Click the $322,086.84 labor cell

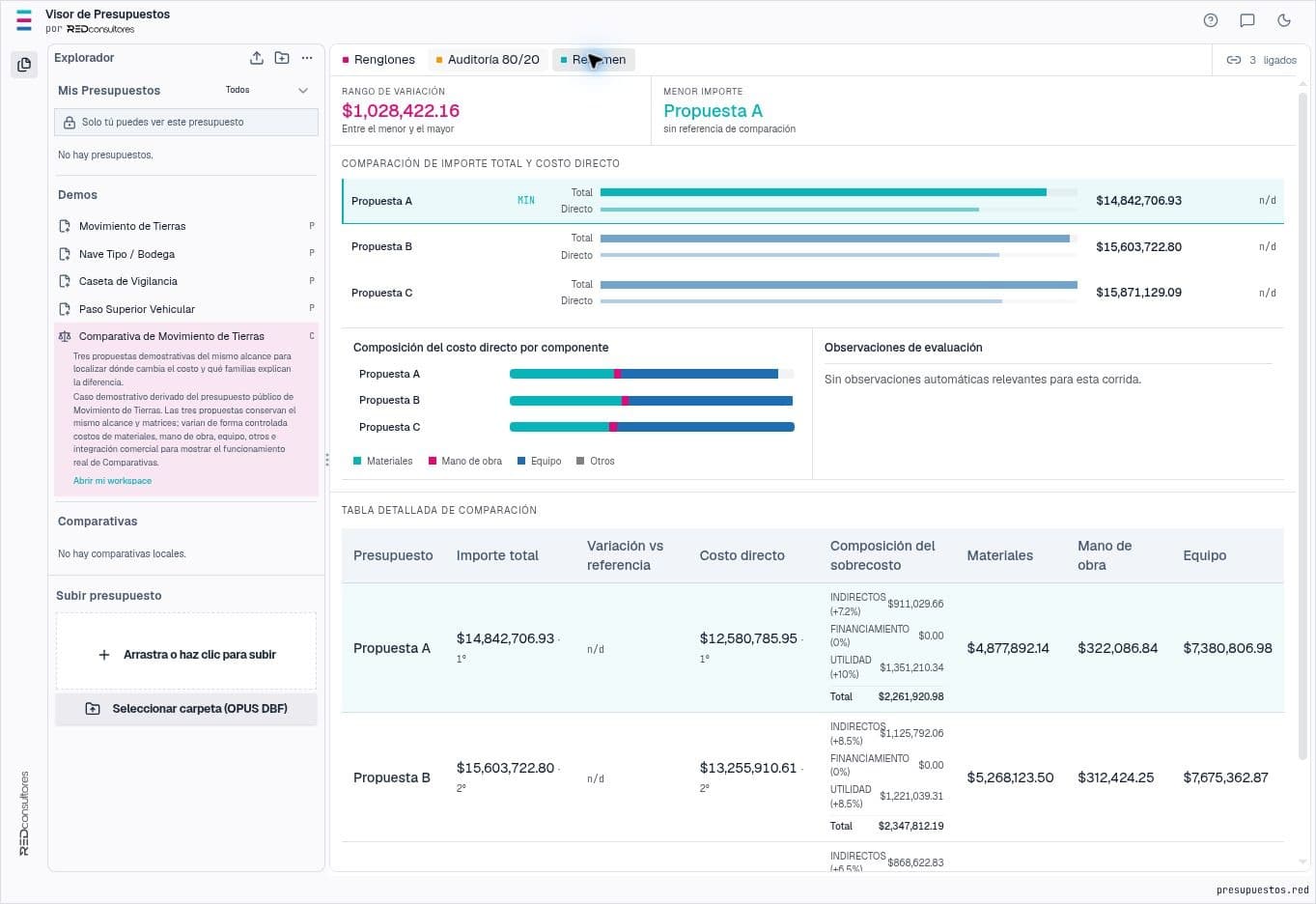click(x=1118, y=648)
